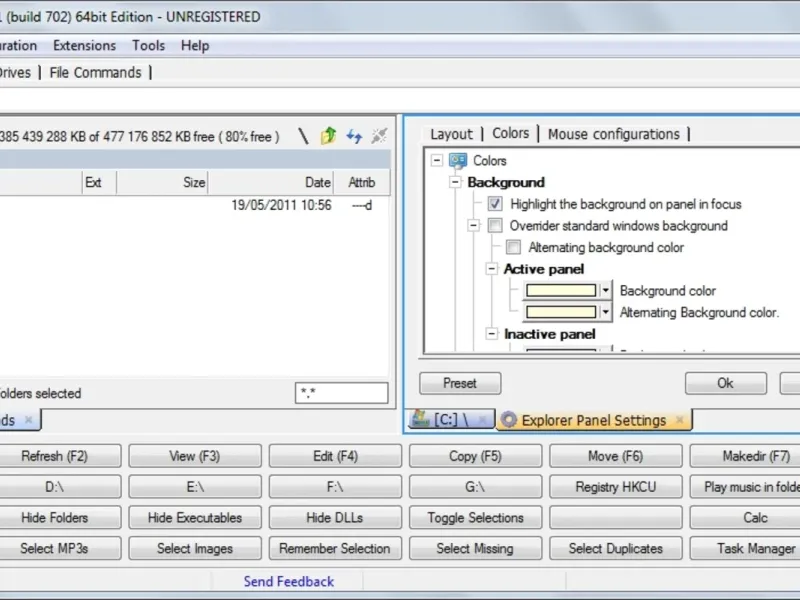Collapse the Override standard windows background node
800x600 pixels.
coord(474,225)
